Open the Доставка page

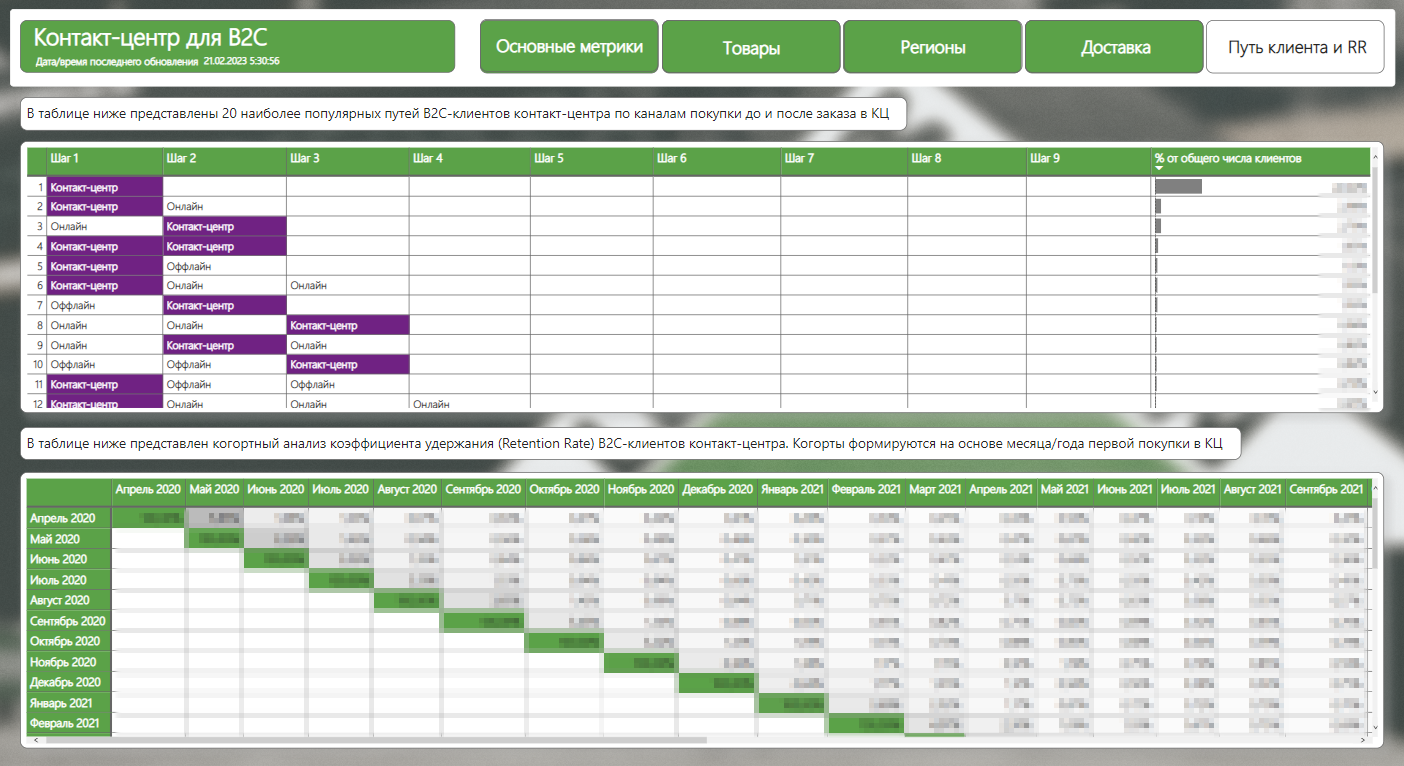(1114, 47)
